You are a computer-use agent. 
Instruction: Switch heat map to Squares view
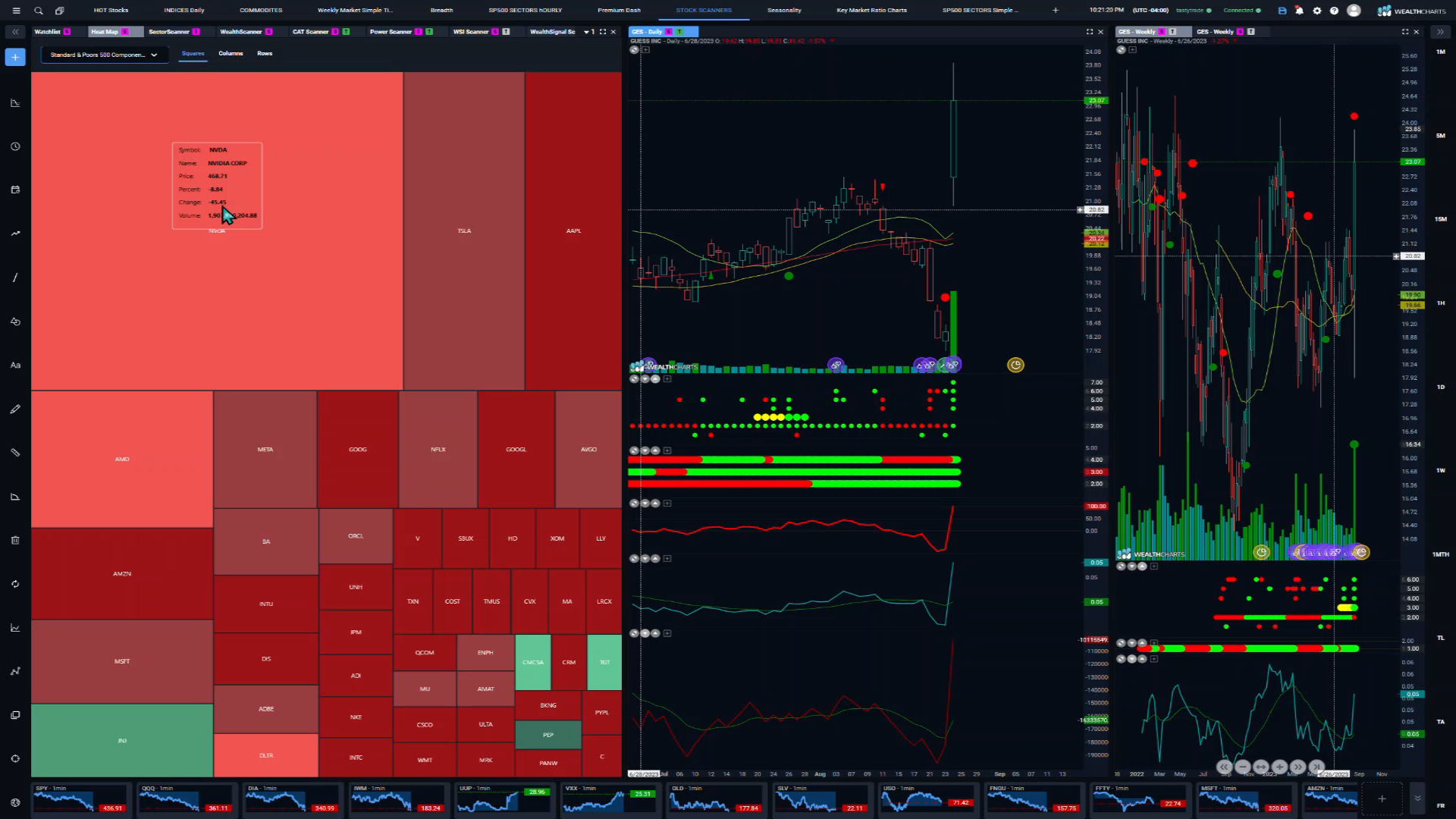pos(193,54)
